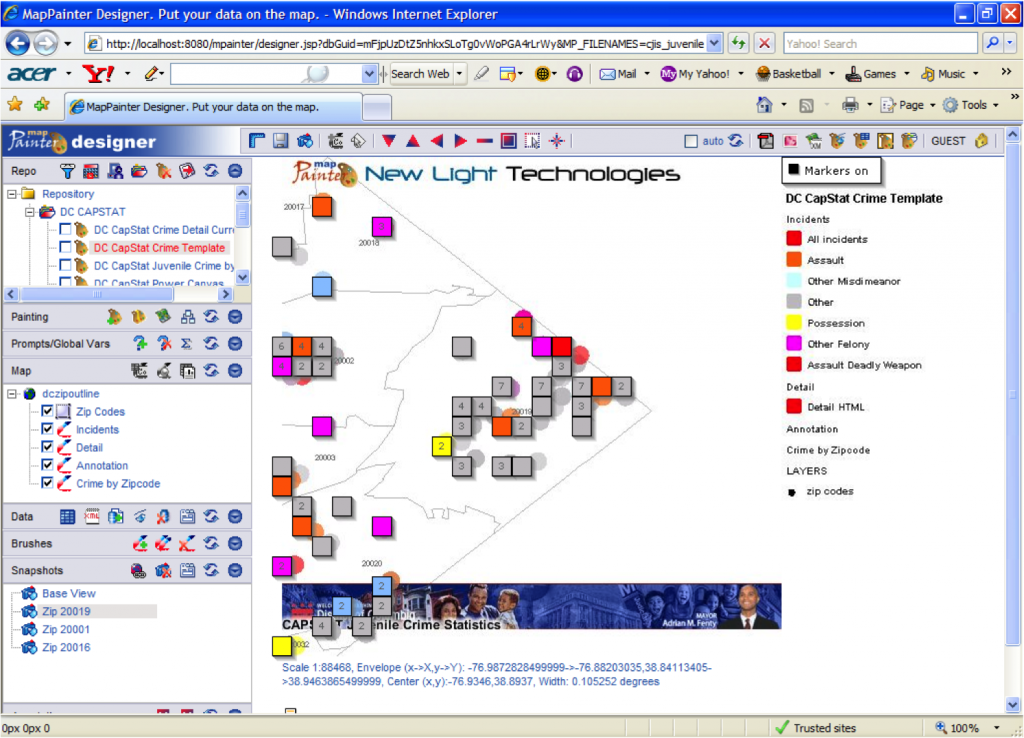This screenshot has width=1024, height=738.
Task: Click the add painting icon in Painting panel
Action: tap(115, 317)
